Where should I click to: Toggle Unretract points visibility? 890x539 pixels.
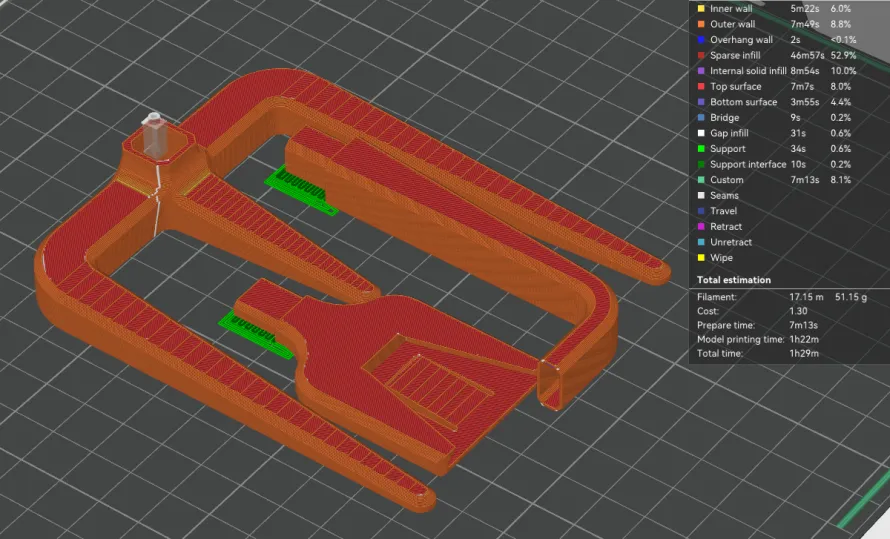(x=730, y=242)
